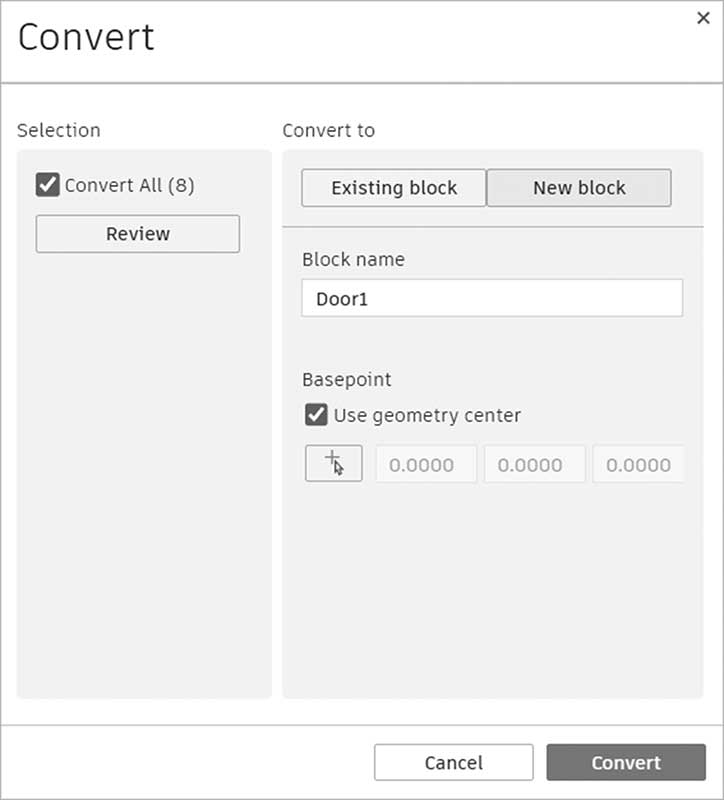Click the middle basepoint coordinate field
The width and height of the screenshot is (724, 800).
point(534,464)
